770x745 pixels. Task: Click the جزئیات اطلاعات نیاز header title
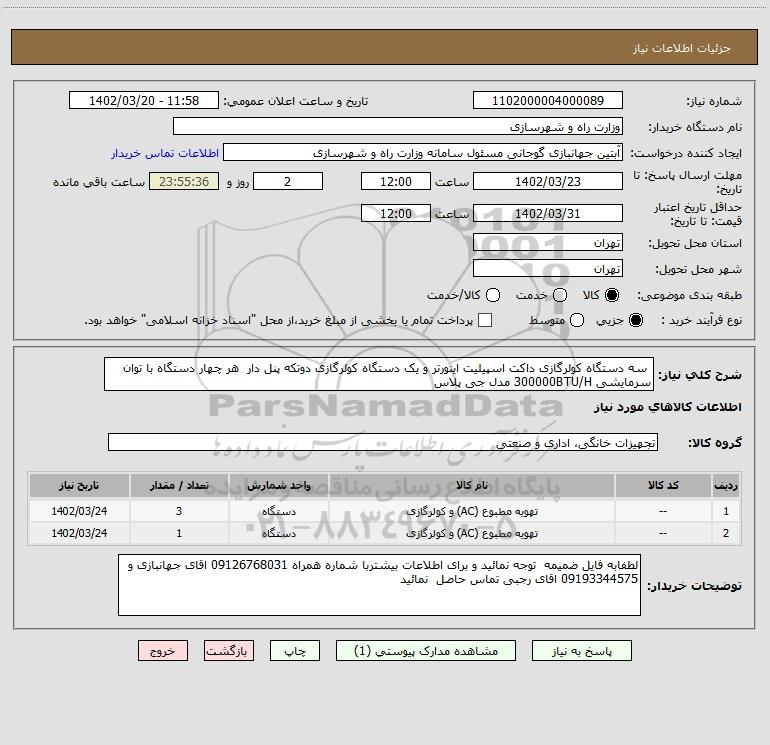click(682, 48)
